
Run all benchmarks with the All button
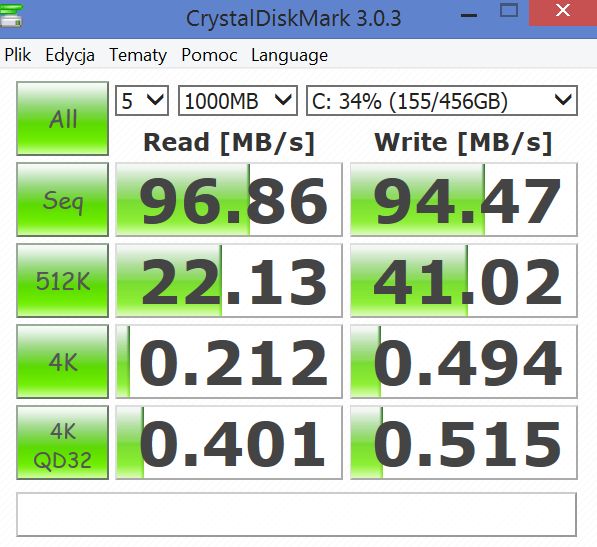point(62,118)
